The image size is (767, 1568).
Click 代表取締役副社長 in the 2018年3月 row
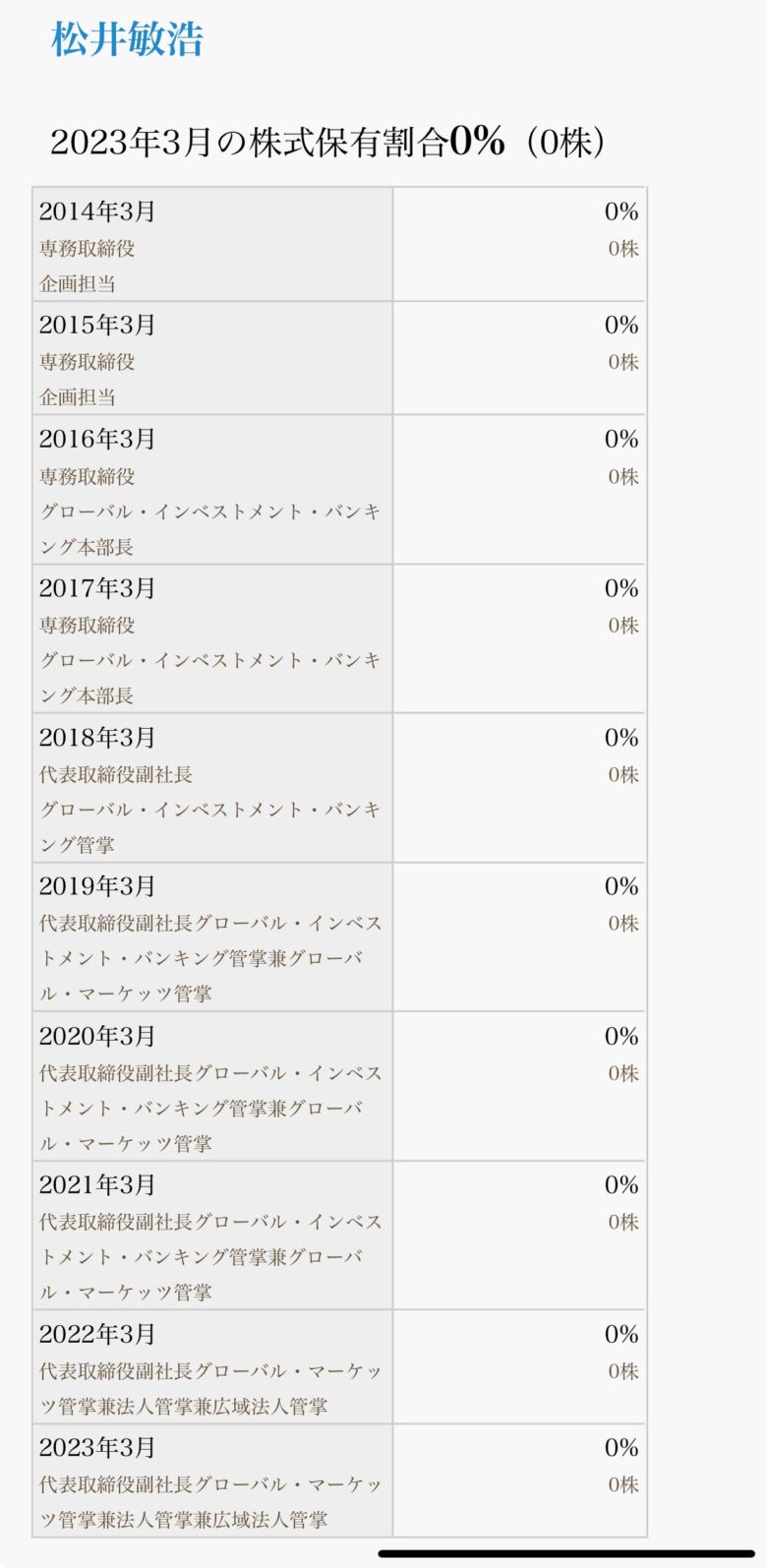(116, 775)
